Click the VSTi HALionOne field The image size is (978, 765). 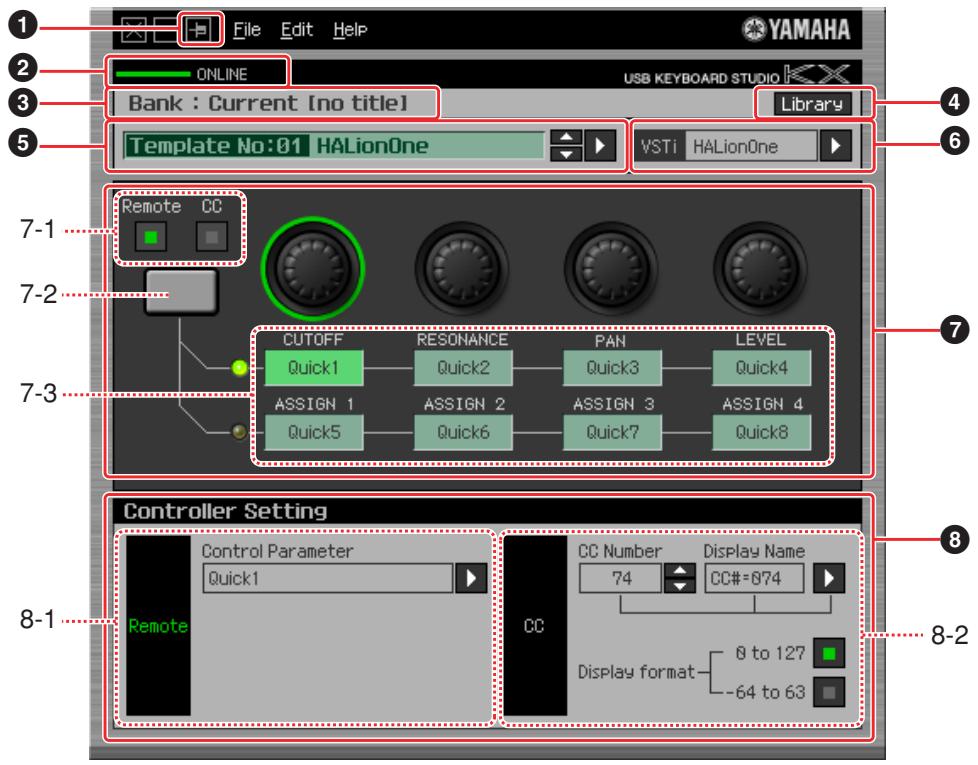pos(751,147)
